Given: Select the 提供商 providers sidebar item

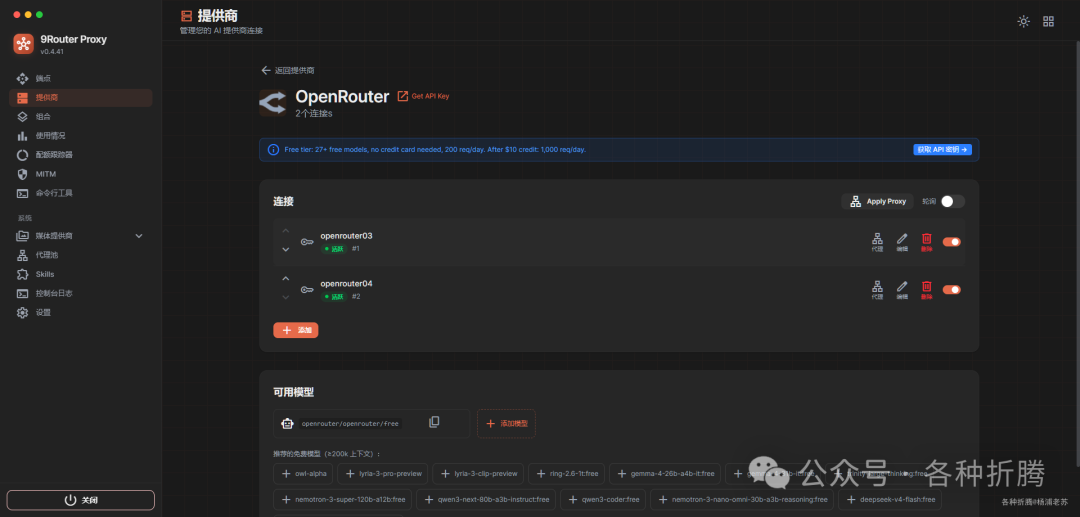Looking at the screenshot, I should tap(81, 98).
